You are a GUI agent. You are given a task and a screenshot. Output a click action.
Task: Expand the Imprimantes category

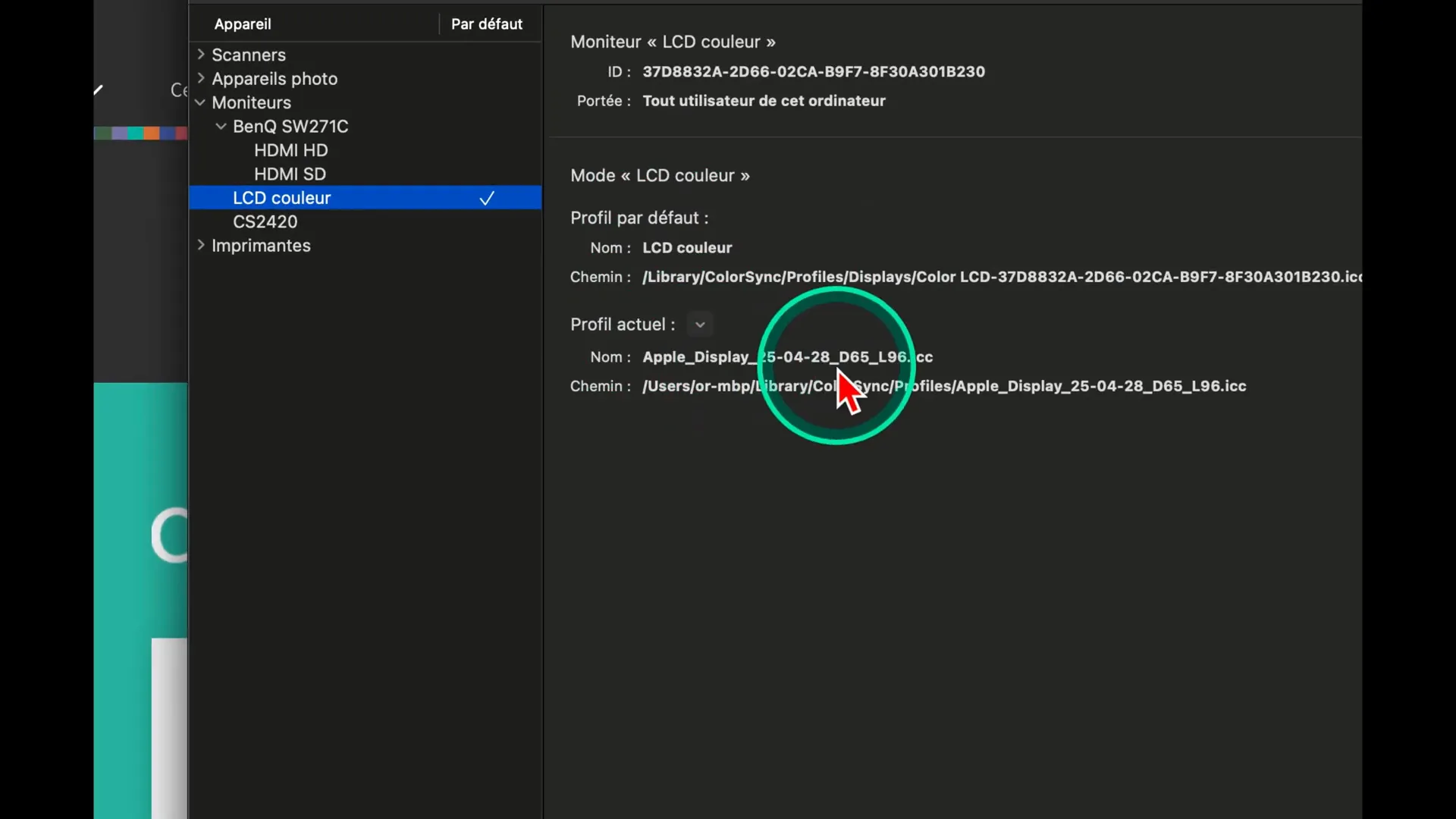click(x=201, y=245)
